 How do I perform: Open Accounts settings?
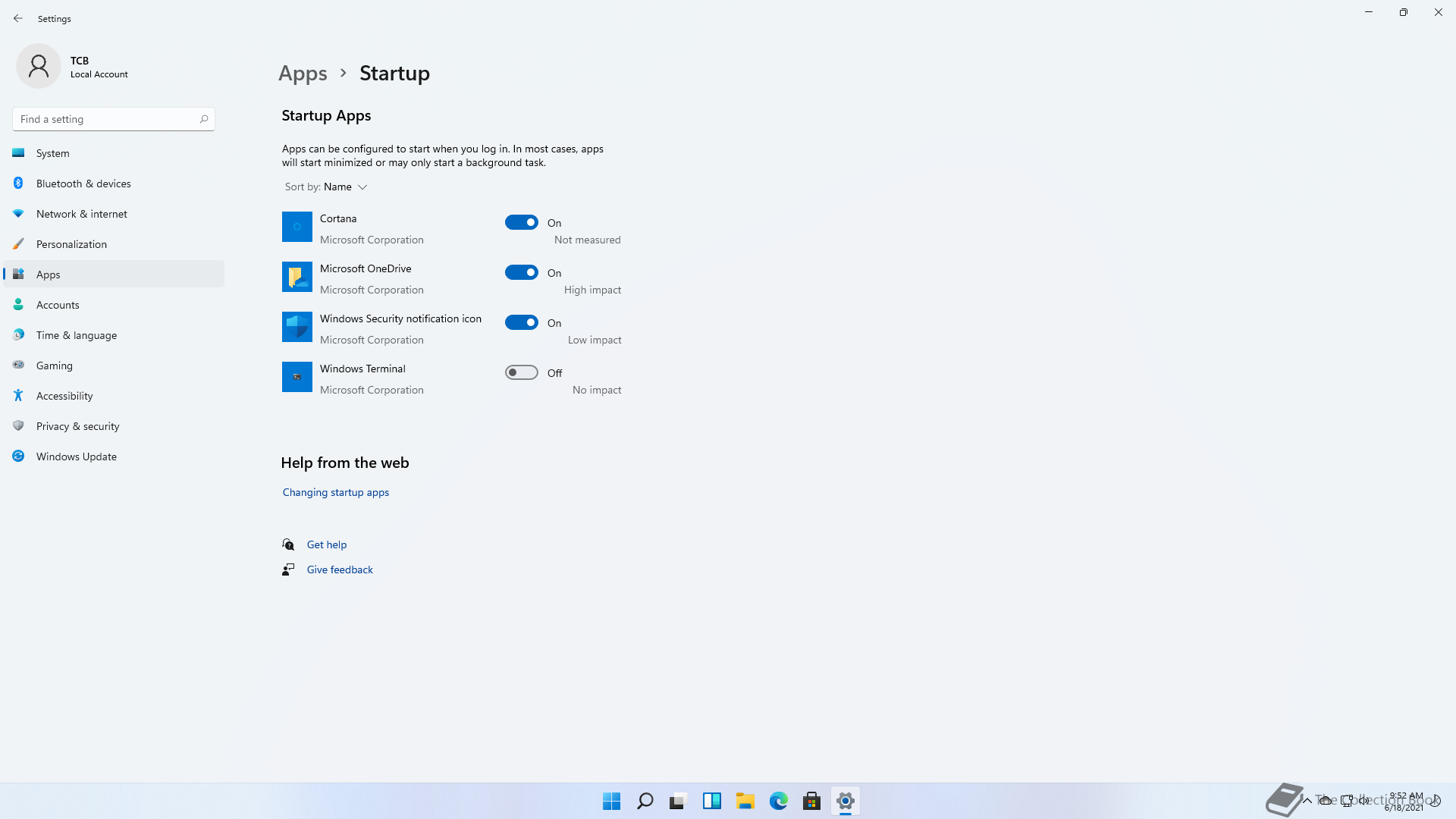114,305
